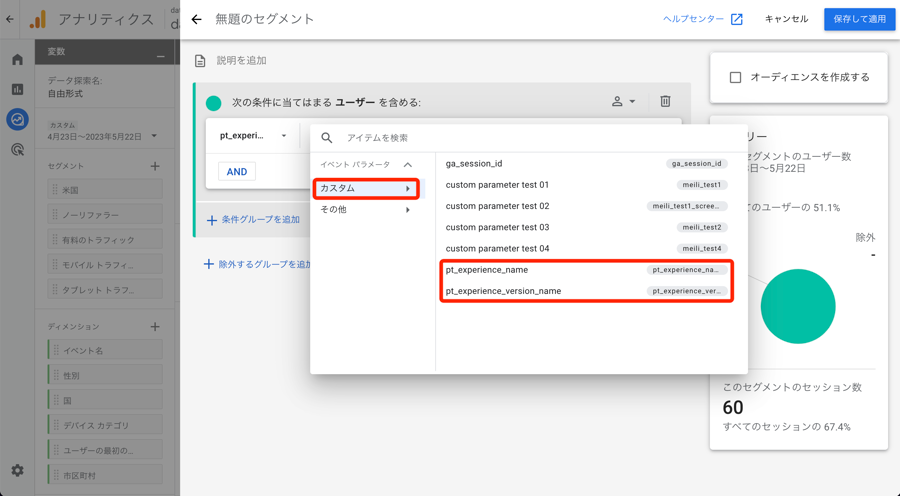Click 保存して適用 button
This screenshot has width=900, height=496.
coord(859,19)
